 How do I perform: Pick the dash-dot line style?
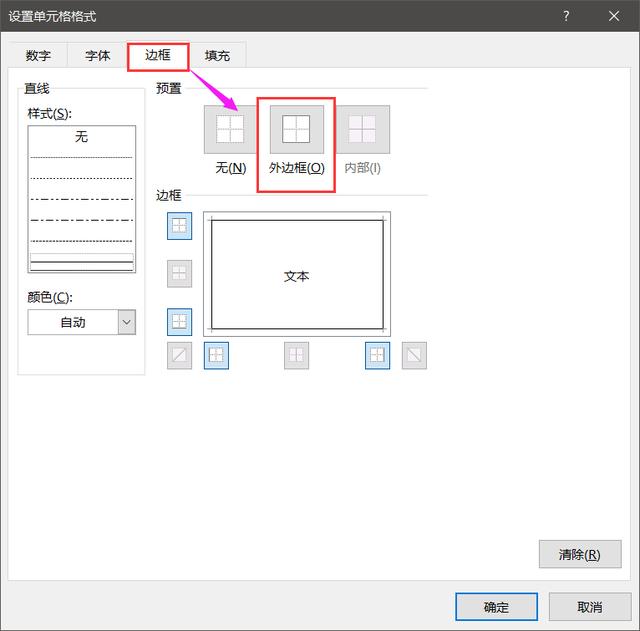pyautogui.click(x=82, y=220)
